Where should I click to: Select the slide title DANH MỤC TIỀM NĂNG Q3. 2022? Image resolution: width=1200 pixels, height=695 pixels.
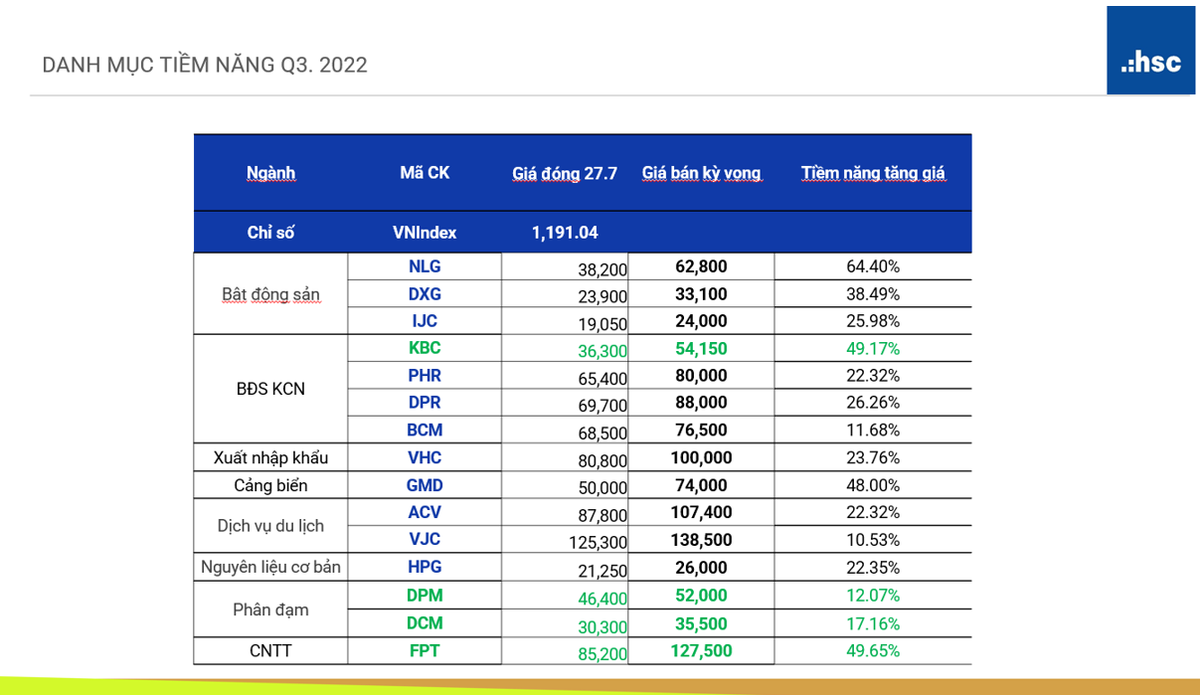click(205, 66)
